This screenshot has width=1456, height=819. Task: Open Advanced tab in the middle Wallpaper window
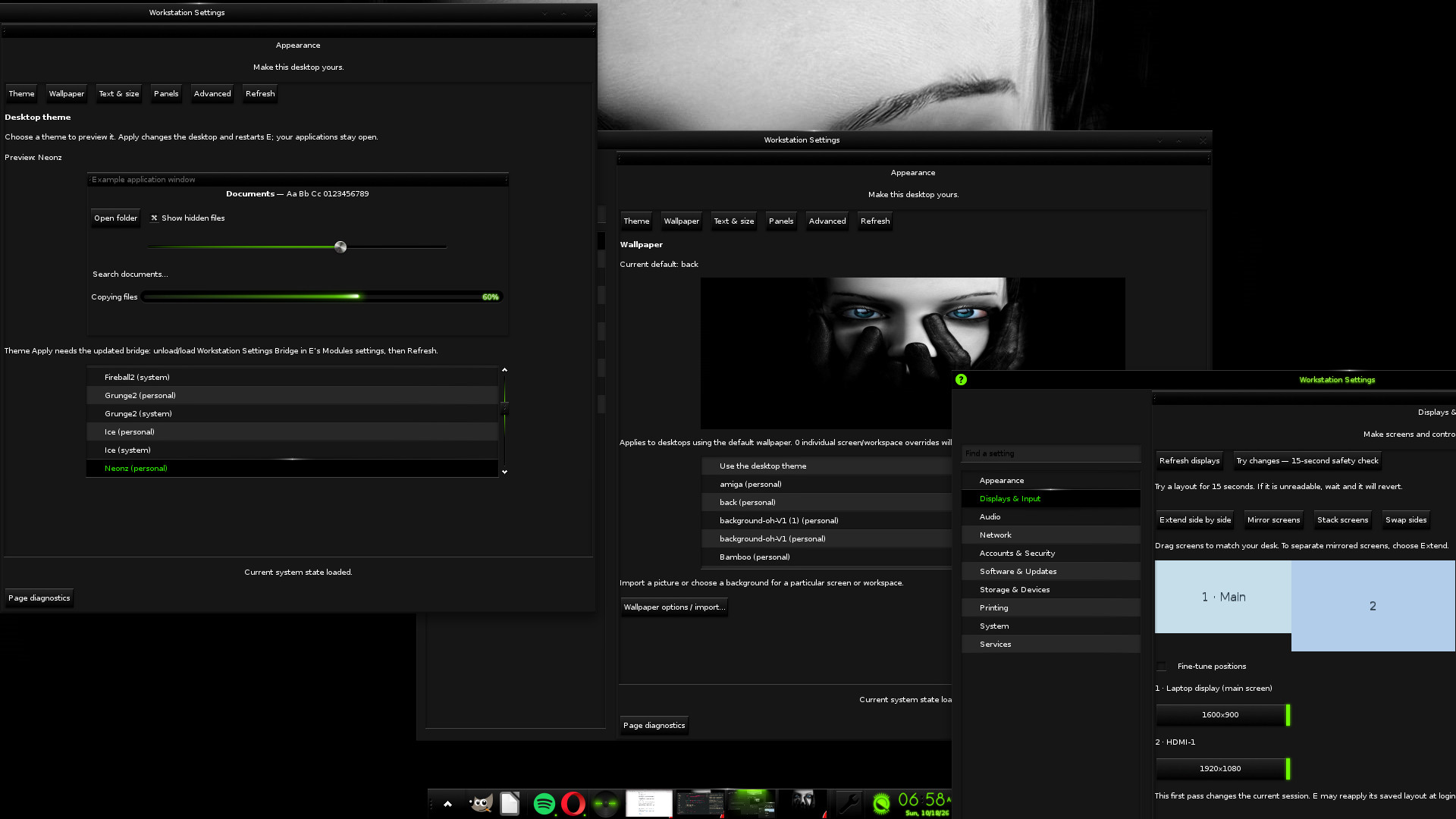click(x=827, y=221)
